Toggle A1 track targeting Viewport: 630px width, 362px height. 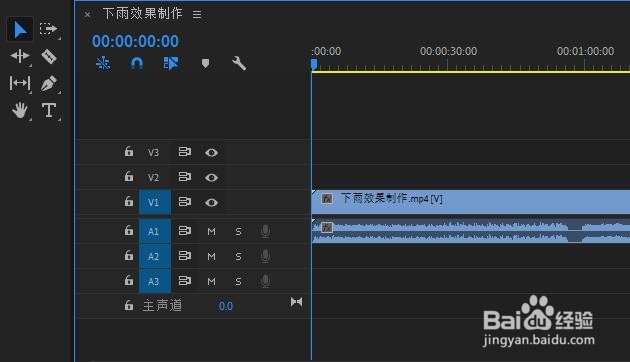(x=155, y=231)
